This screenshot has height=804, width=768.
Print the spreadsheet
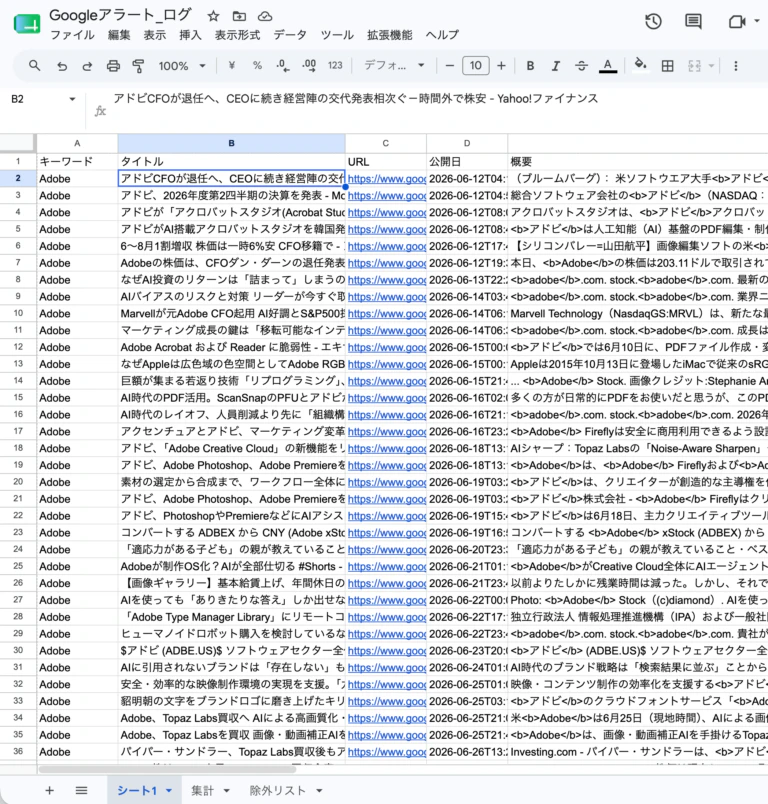(113, 66)
